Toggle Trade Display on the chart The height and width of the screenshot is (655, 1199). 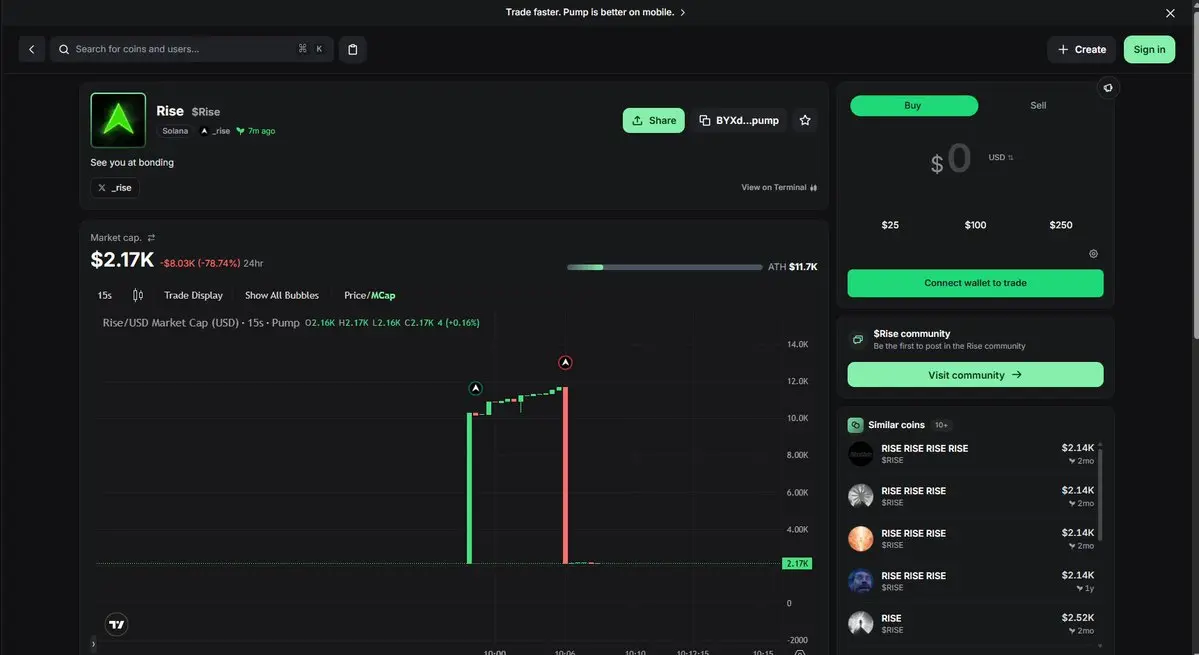193,295
